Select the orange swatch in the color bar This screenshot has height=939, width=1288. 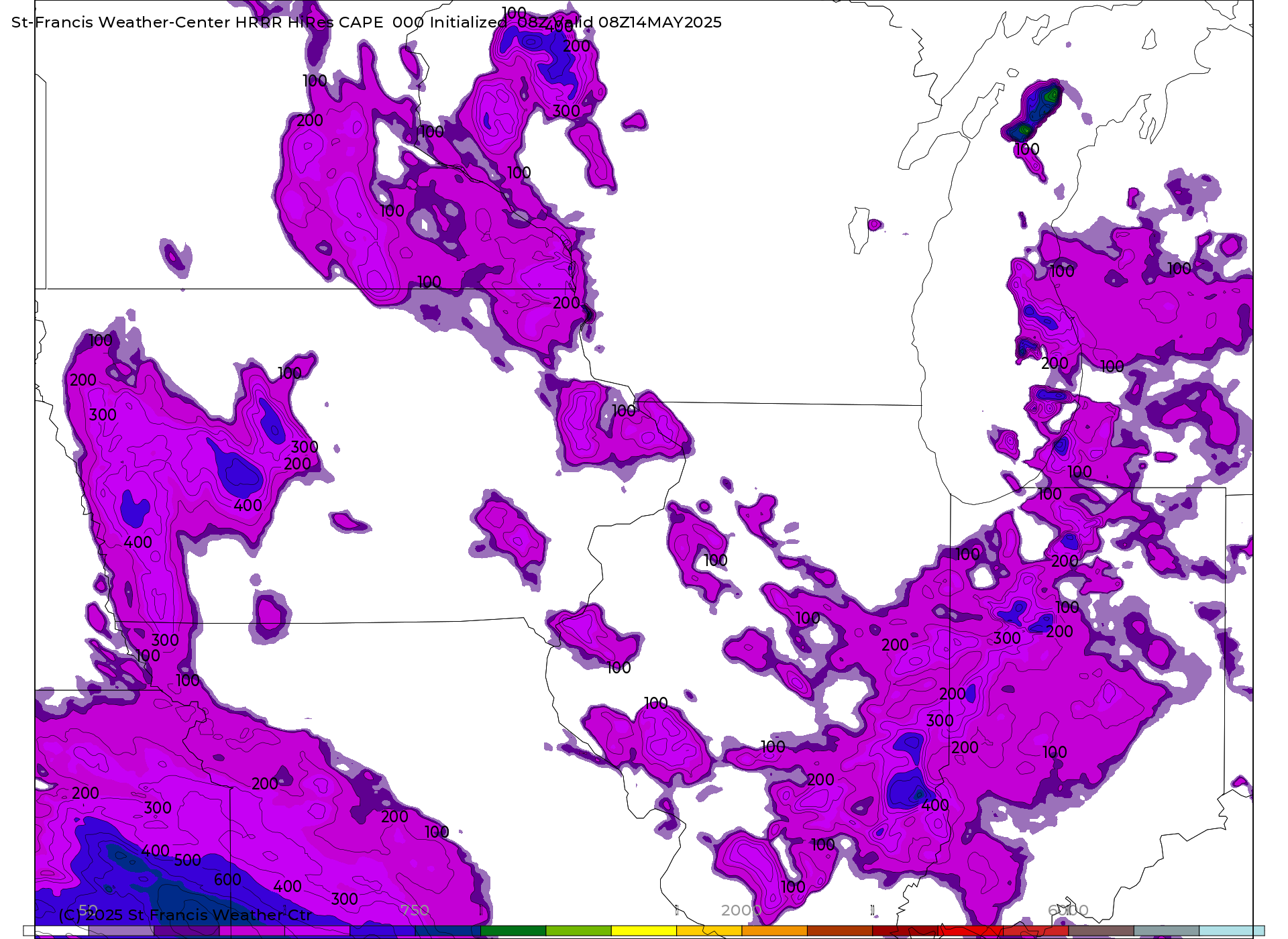point(774,931)
